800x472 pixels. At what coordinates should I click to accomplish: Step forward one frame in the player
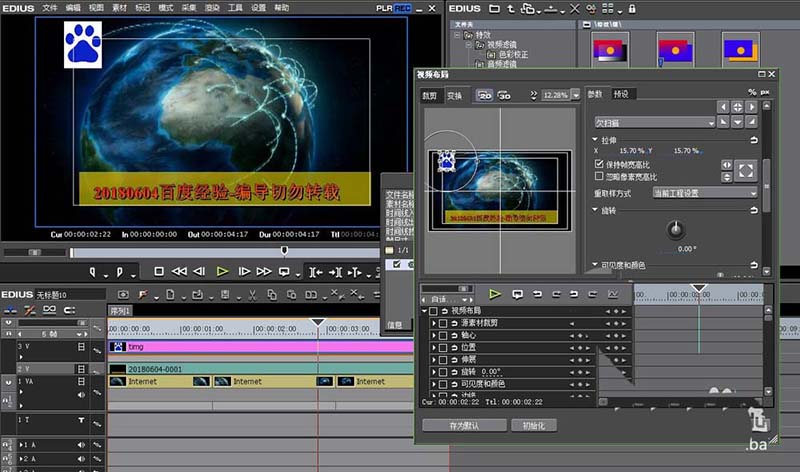coord(244,271)
